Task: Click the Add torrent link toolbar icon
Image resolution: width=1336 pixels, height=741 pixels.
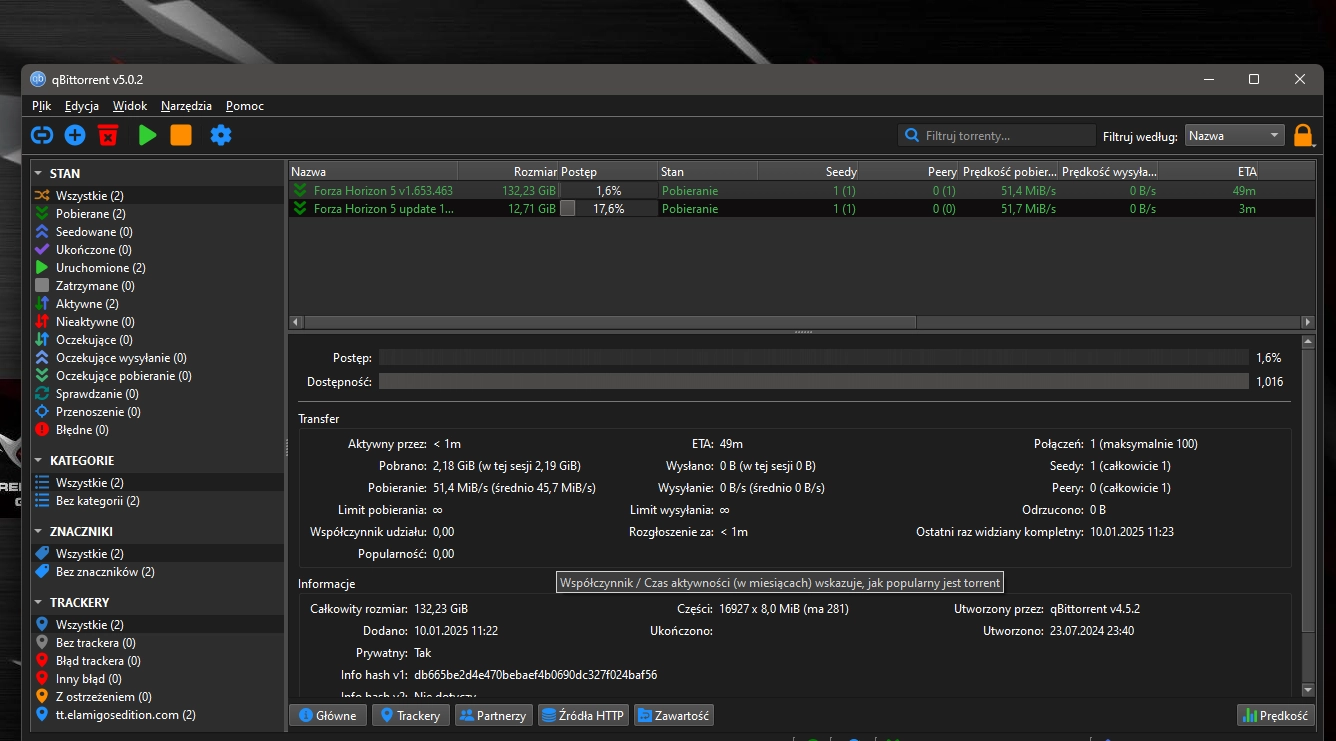Action: (x=42, y=135)
